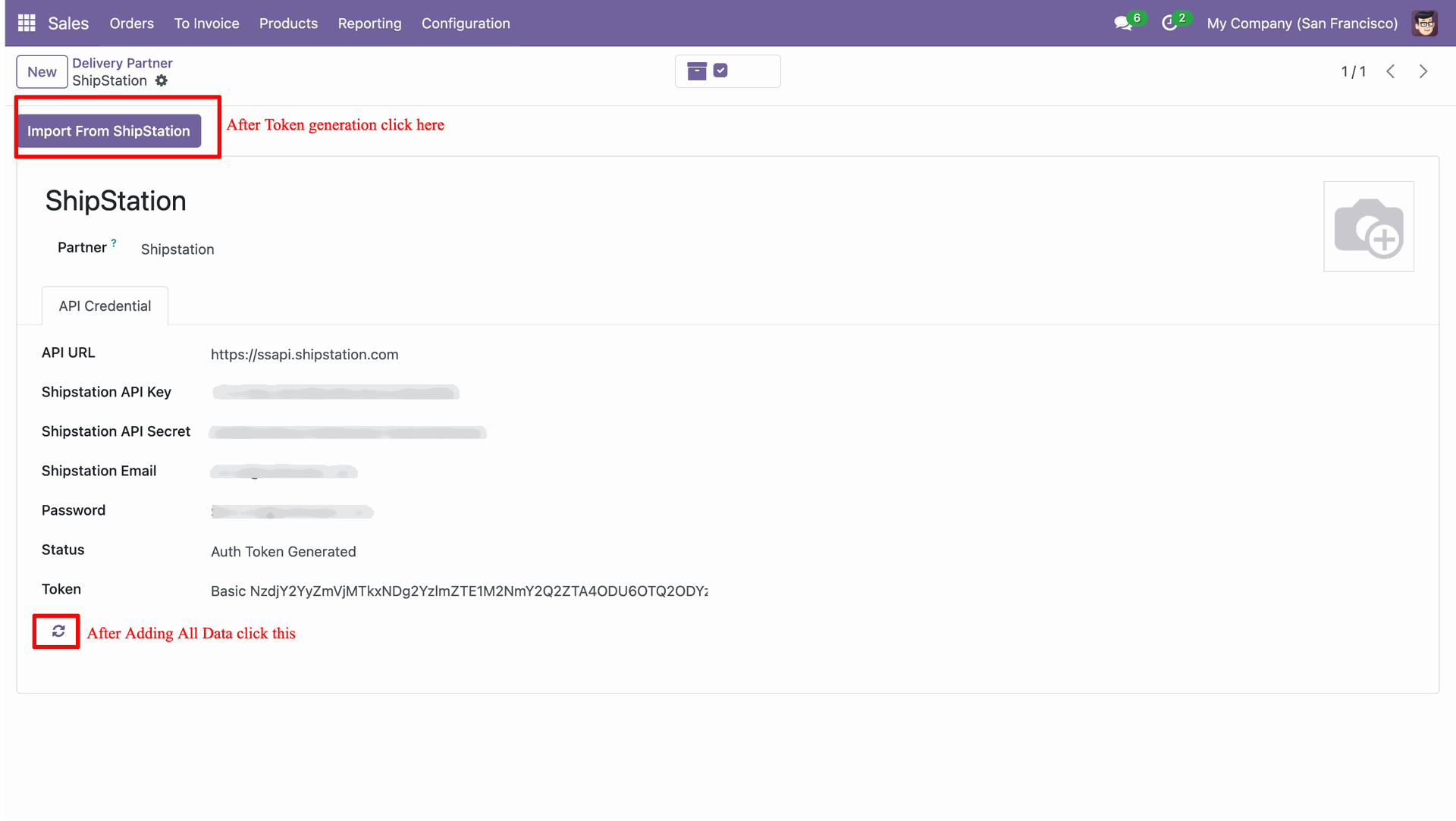This screenshot has height=821, width=1456.
Task: Toggle the checkmark icon in stat button
Action: [x=721, y=71]
